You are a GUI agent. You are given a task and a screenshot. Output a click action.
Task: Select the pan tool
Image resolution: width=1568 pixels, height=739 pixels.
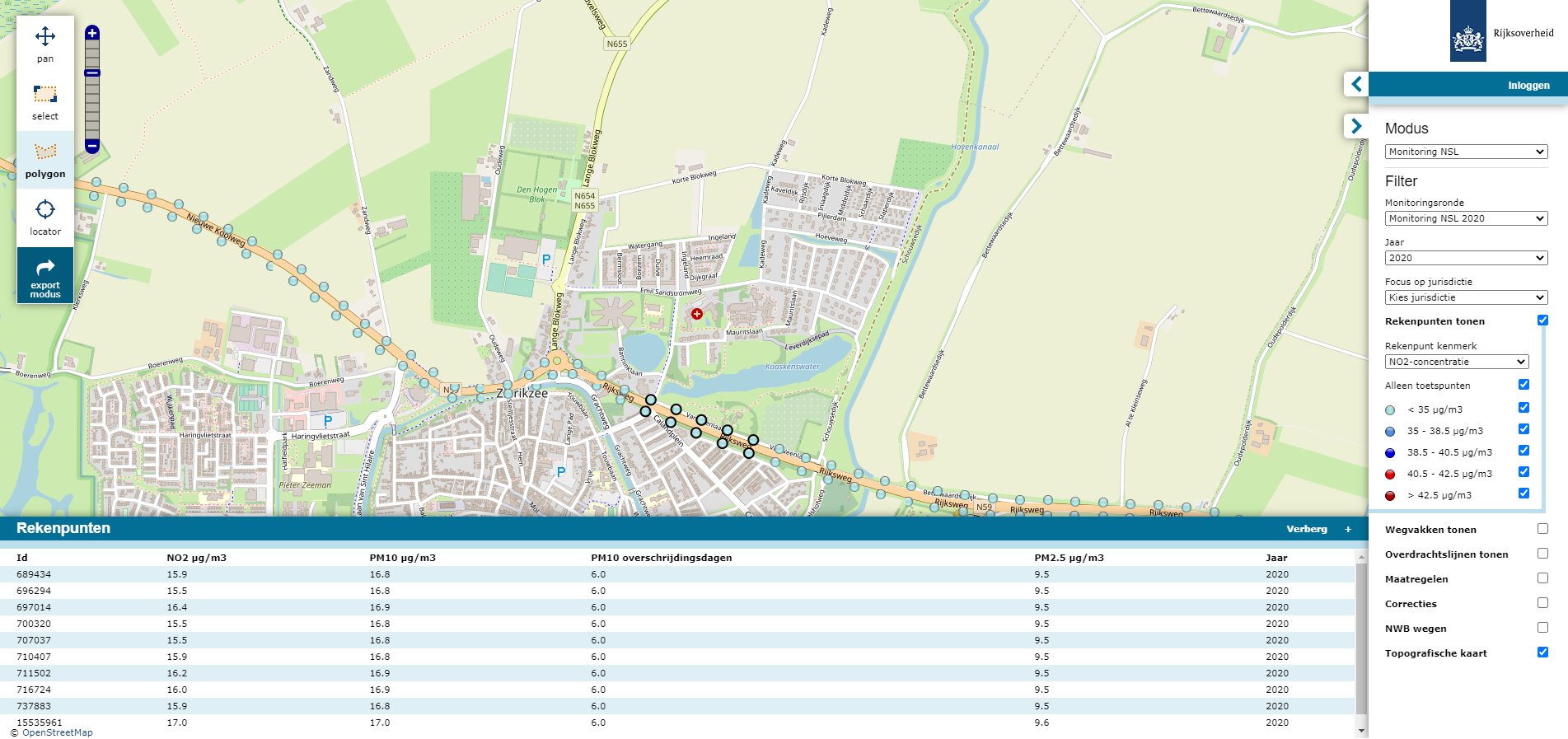tap(45, 44)
